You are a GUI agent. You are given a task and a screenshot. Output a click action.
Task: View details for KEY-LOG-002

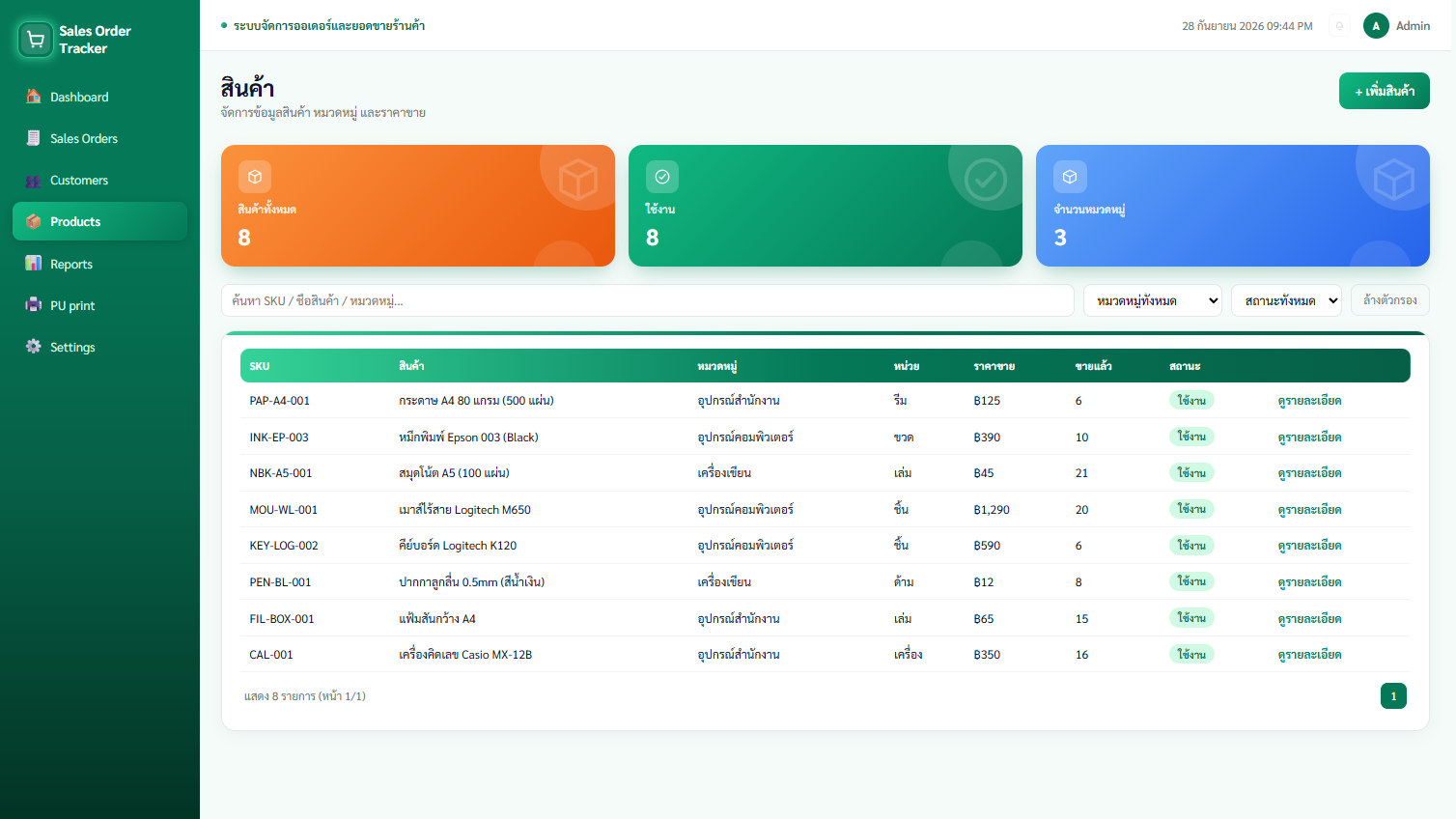[1309, 546]
